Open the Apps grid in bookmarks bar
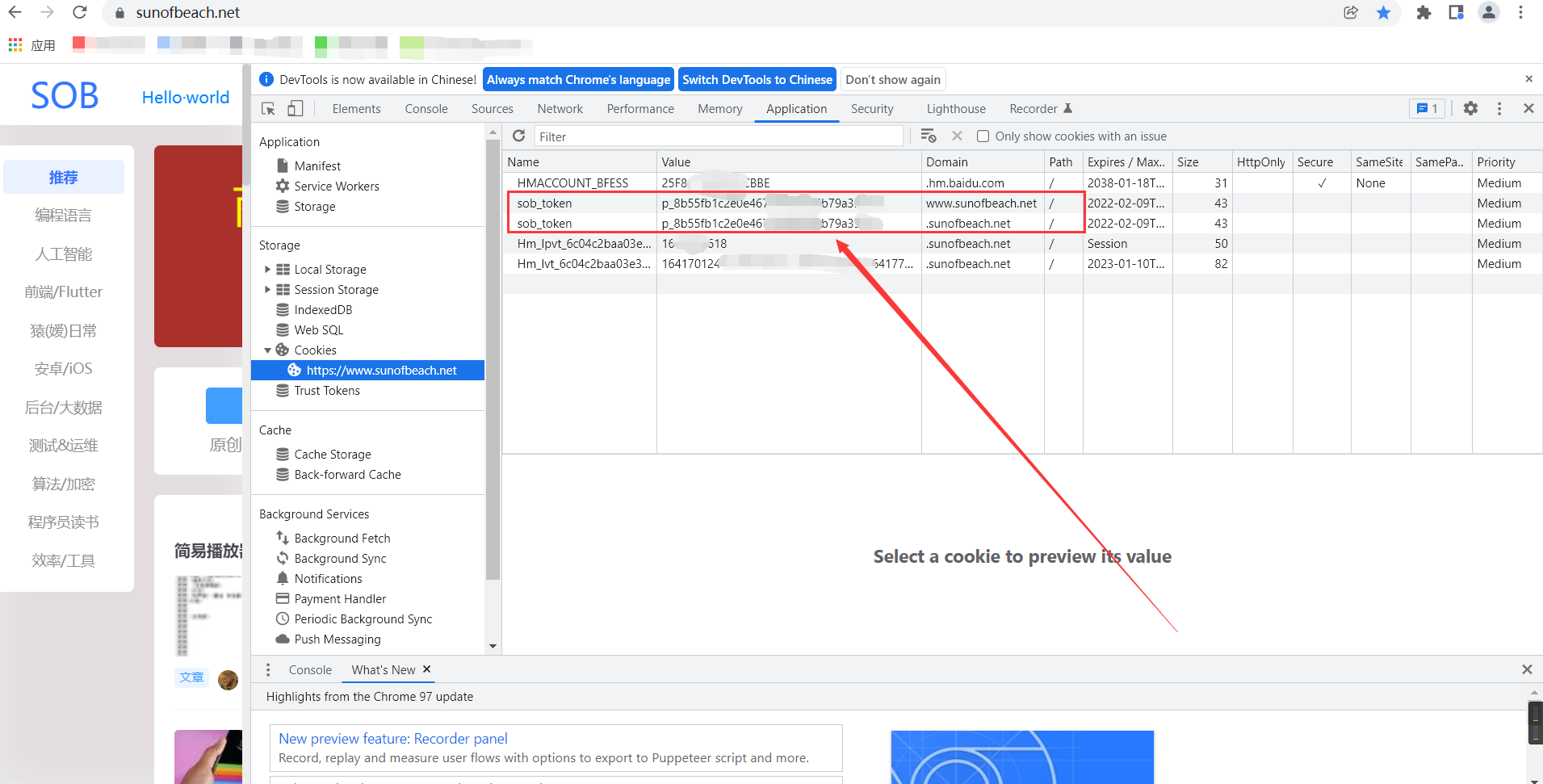Image resolution: width=1543 pixels, height=784 pixels. pos(15,44)
